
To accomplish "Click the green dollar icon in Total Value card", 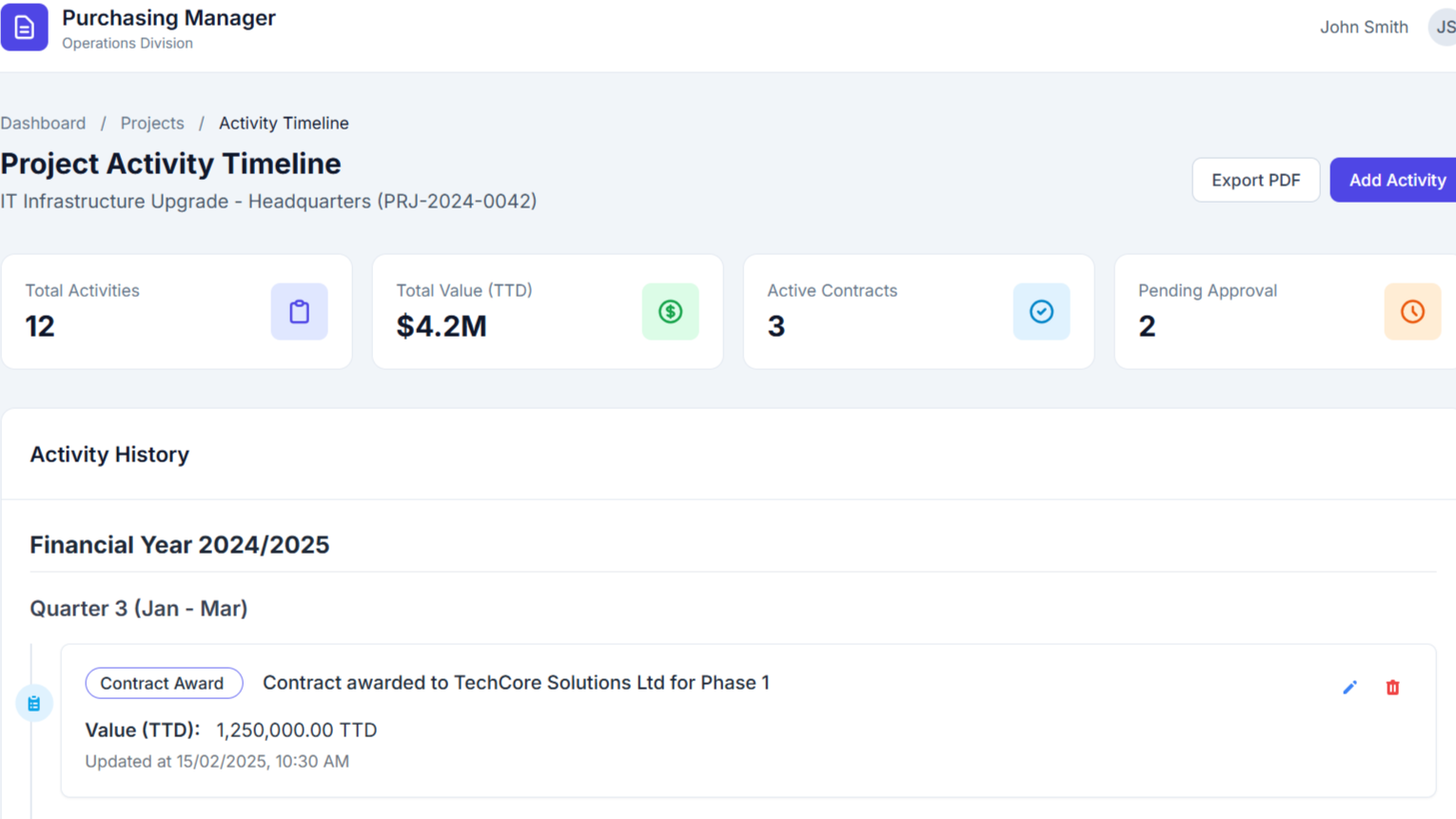I will 670,311.
